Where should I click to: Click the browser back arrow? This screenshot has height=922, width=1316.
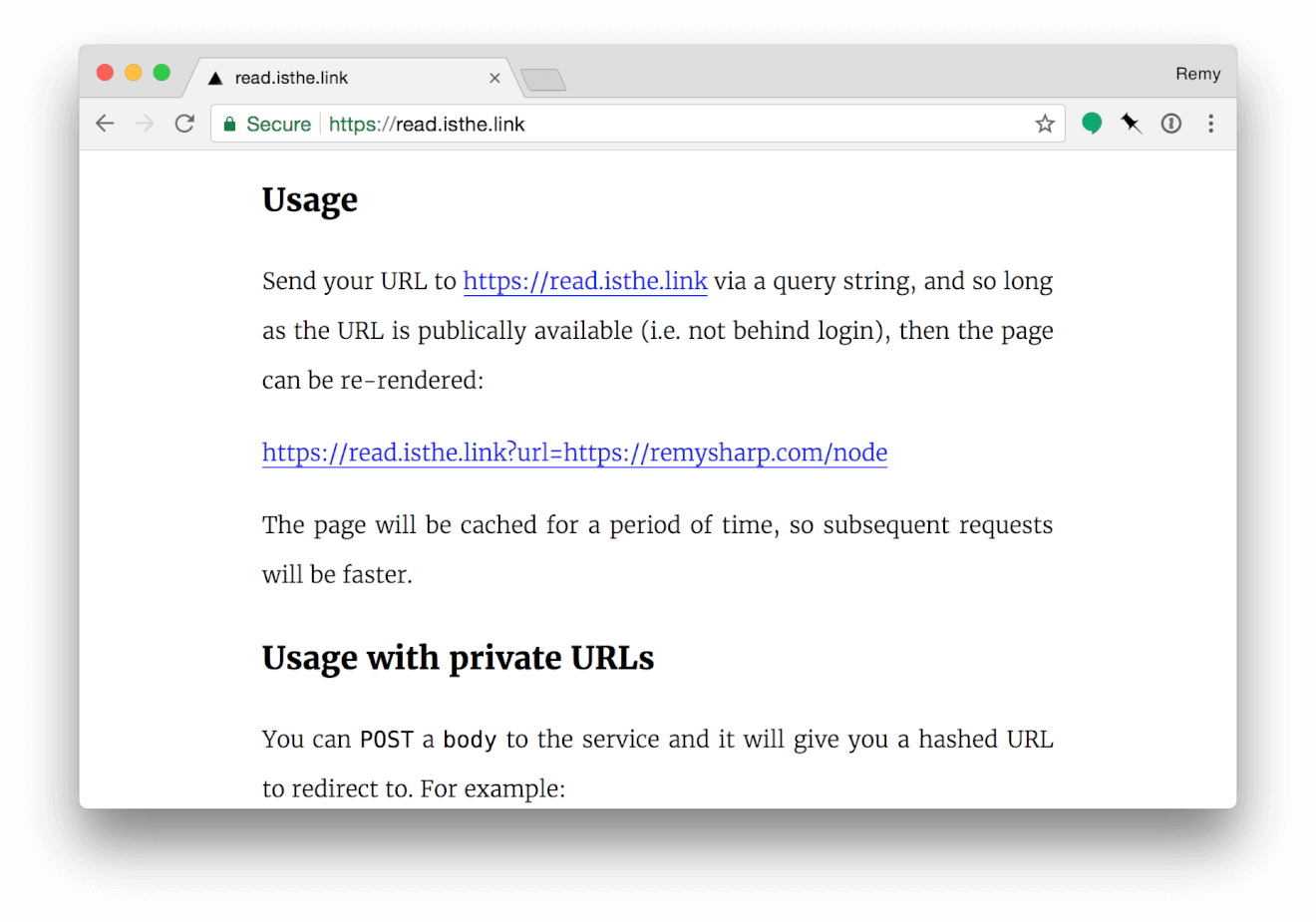(105, 124)
